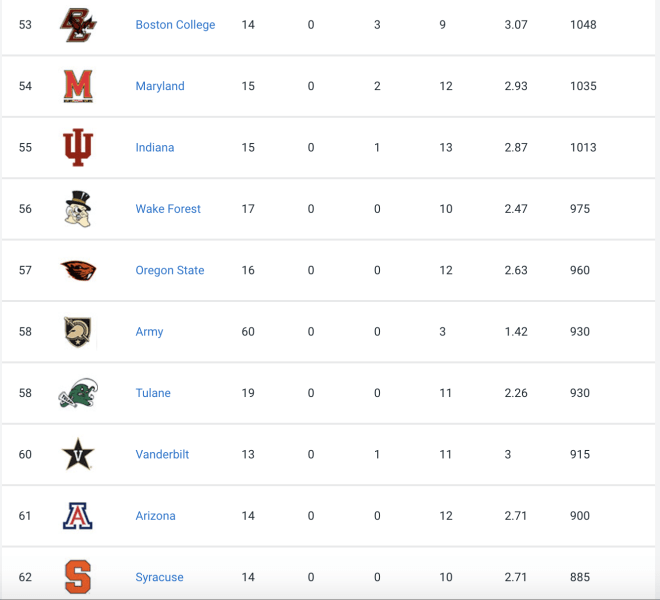Follow the Arizona team link

[x=155, y=516]
